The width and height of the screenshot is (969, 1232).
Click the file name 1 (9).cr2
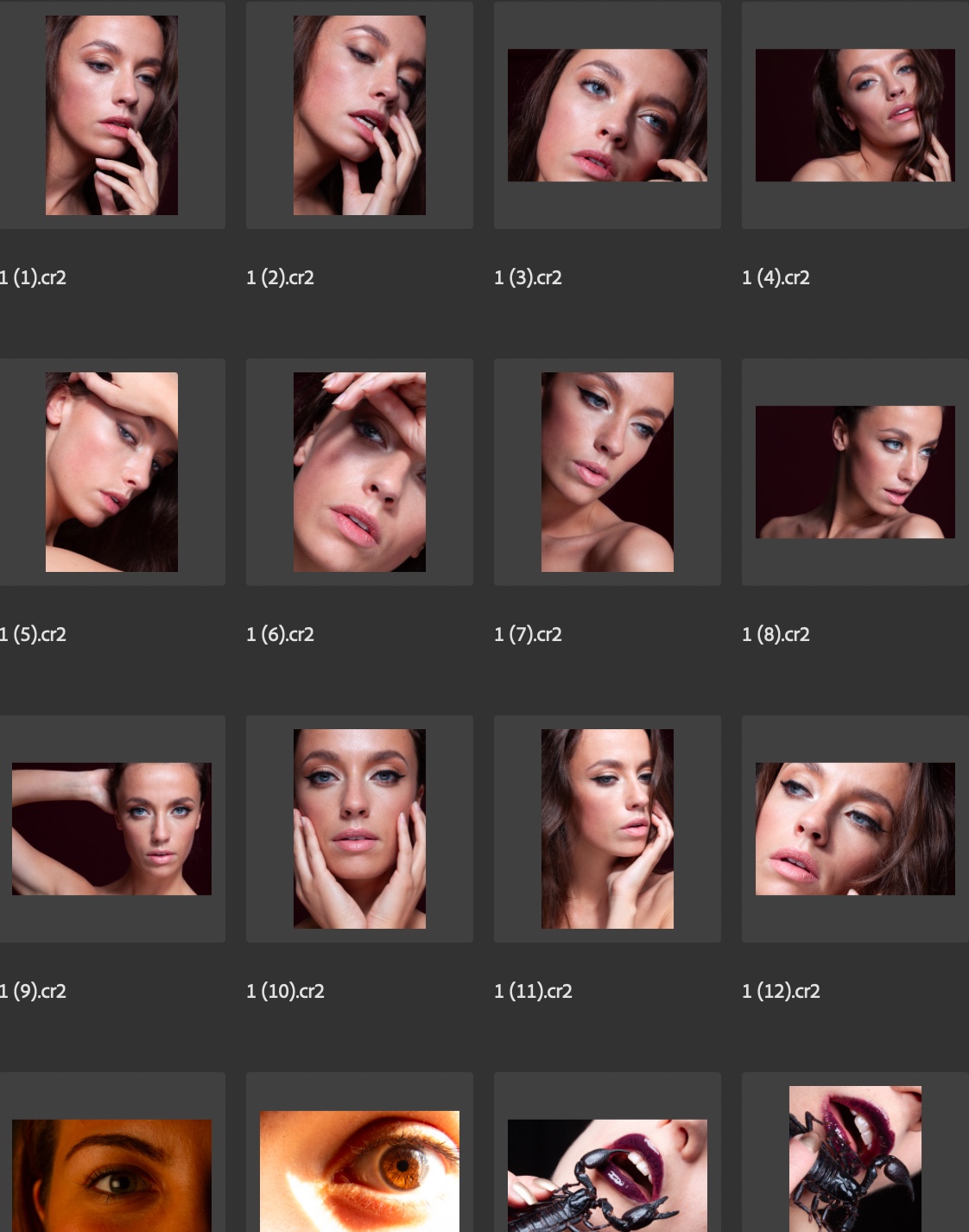click(x=33, y=991)
